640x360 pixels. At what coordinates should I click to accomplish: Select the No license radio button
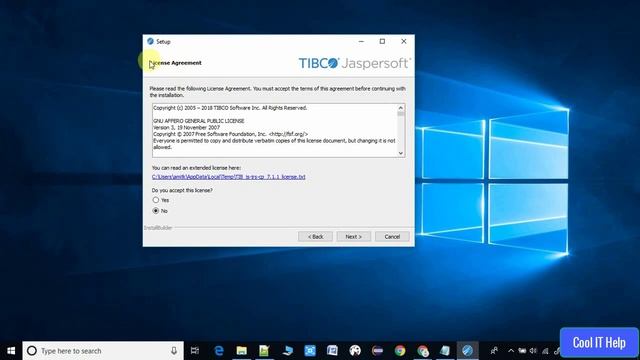[156, 211]
